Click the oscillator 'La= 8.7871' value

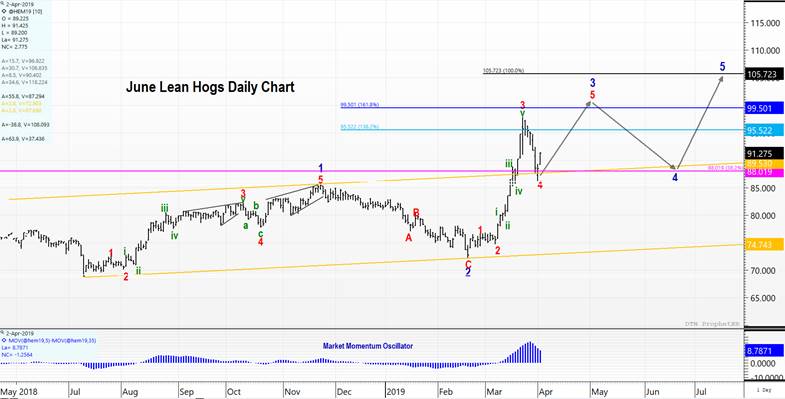coord(15,347)
